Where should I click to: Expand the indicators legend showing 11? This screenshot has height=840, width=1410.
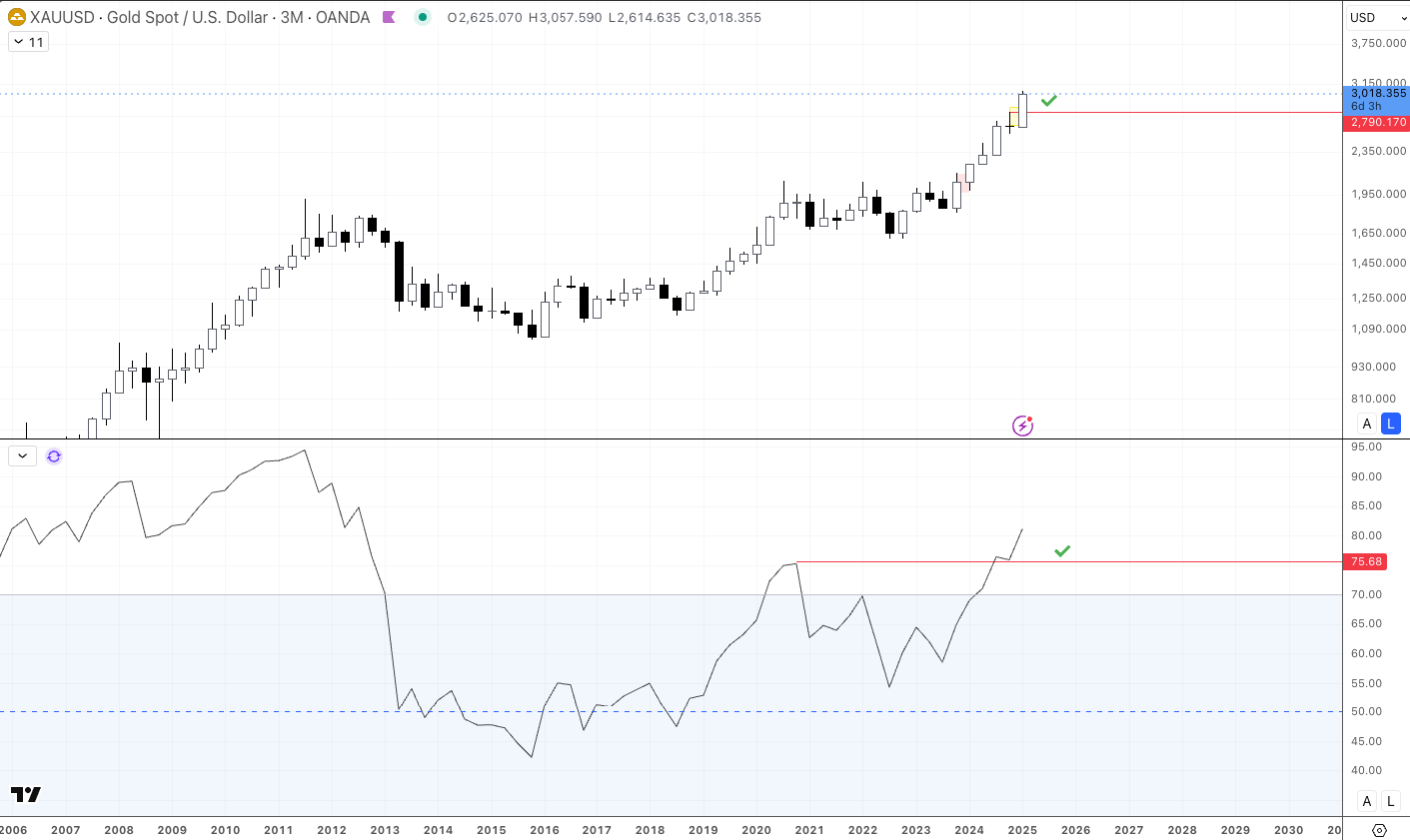coord(28,42)
